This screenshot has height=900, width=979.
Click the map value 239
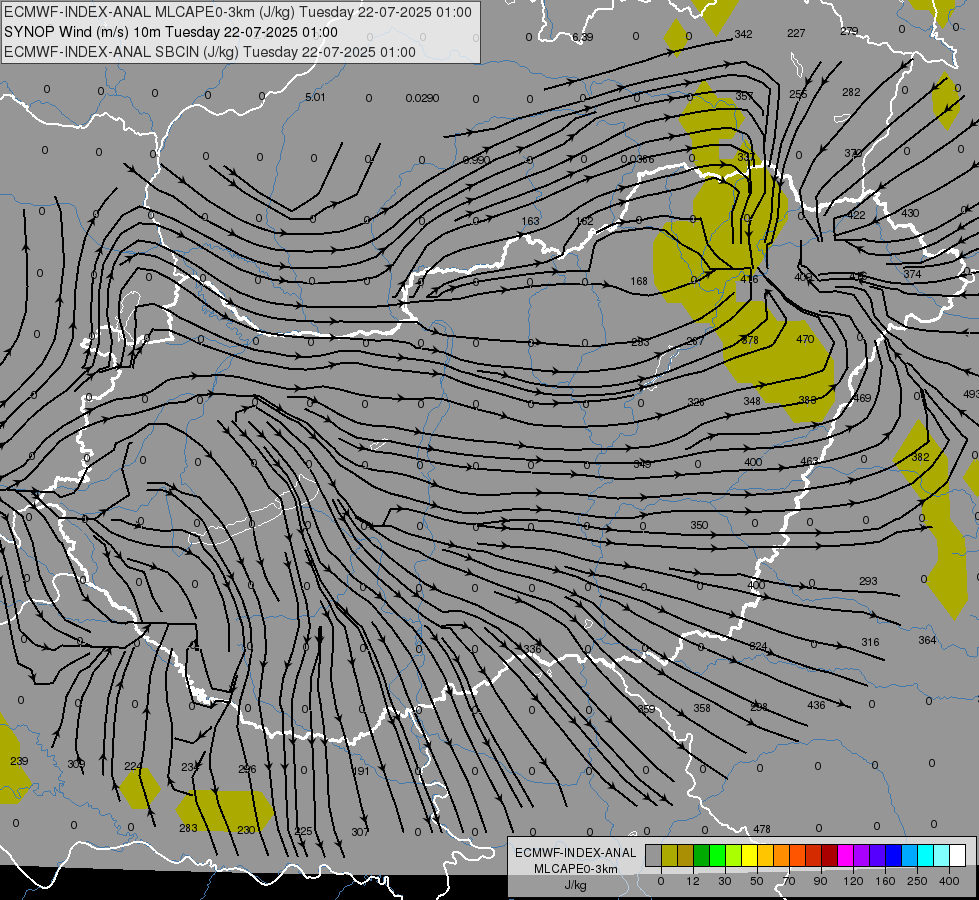(19, 761)
